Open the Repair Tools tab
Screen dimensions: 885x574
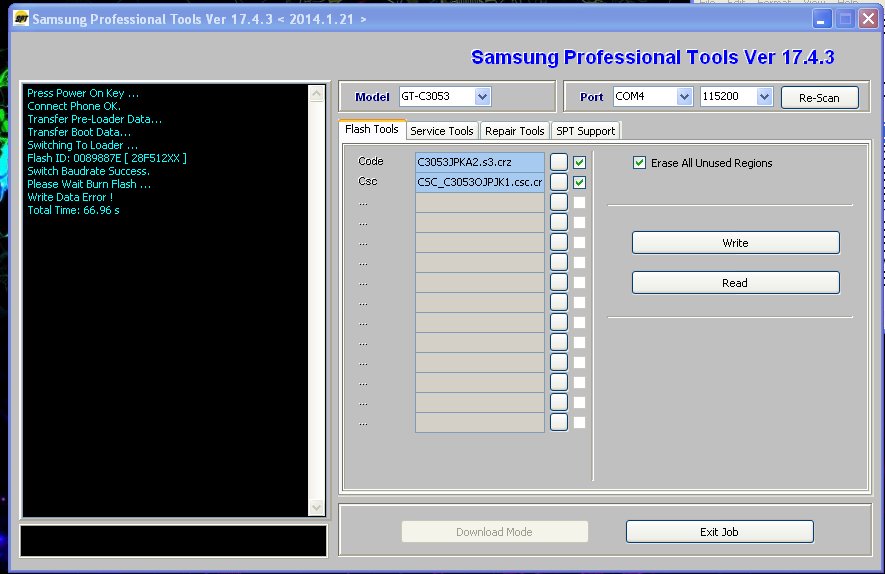[514, 131]
